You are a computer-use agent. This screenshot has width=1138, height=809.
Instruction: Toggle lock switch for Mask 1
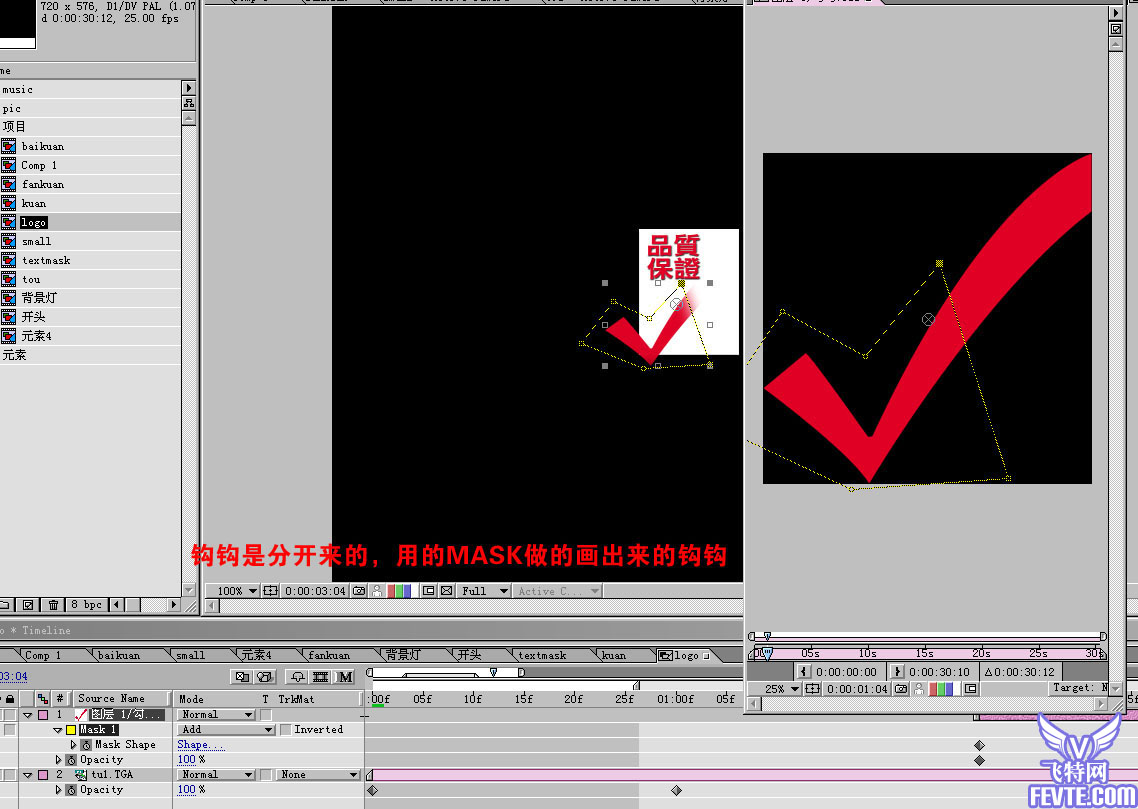(x=9, y=730)
